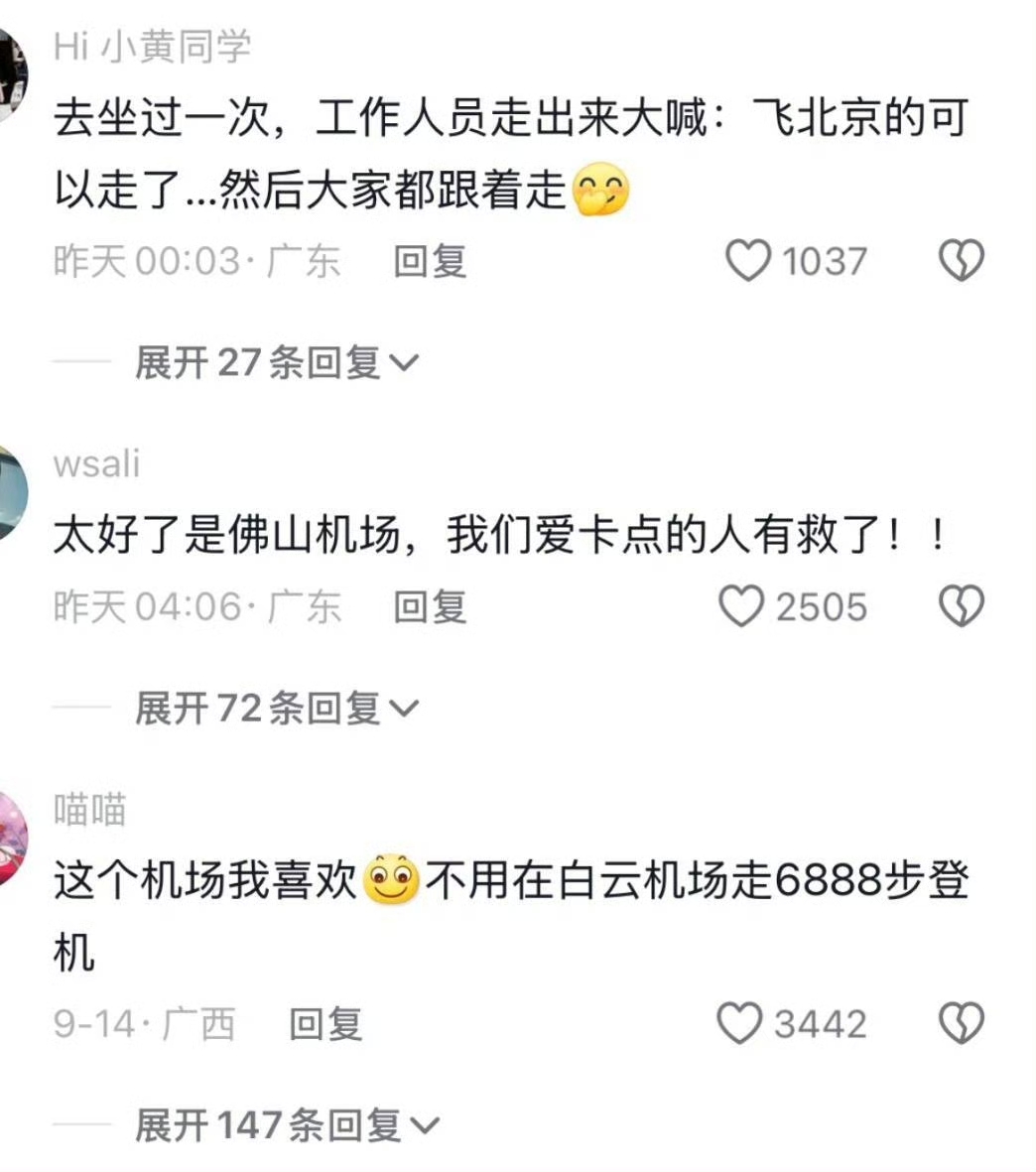Dislike 喵喵's comment with broken heart

[962, 1023]
